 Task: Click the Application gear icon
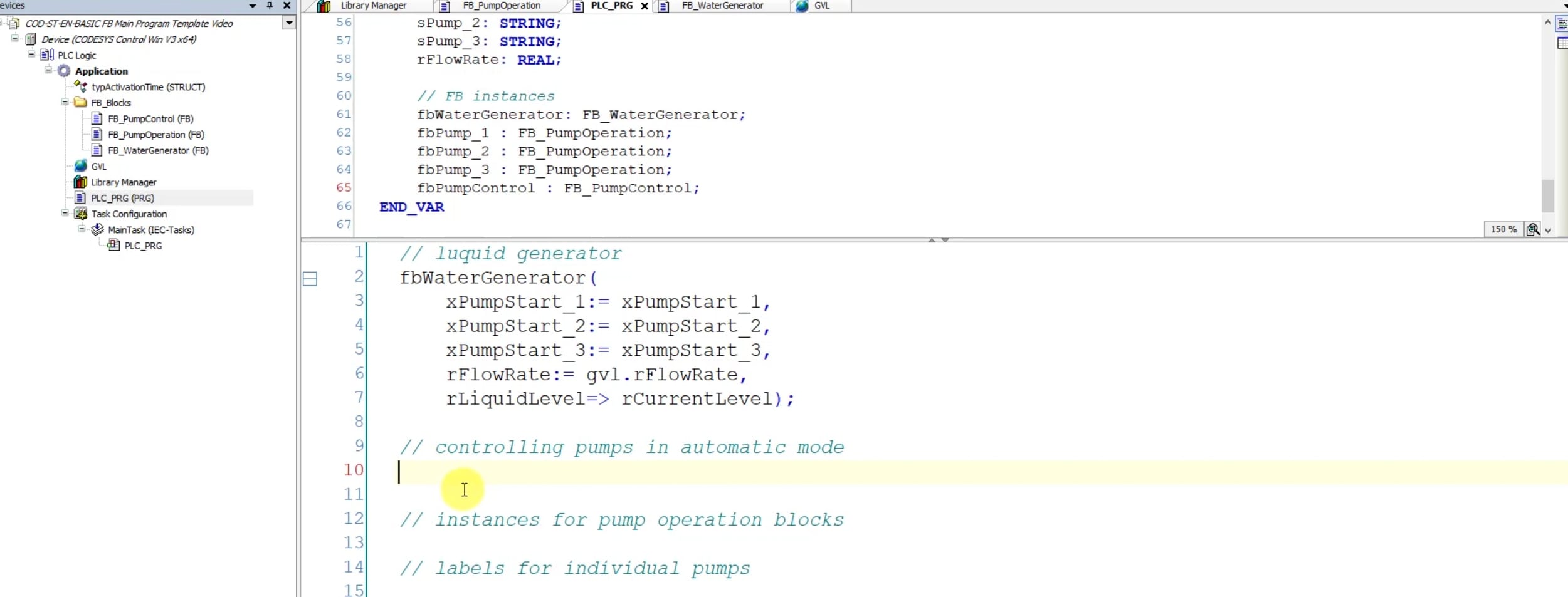[x=64, y=71]
